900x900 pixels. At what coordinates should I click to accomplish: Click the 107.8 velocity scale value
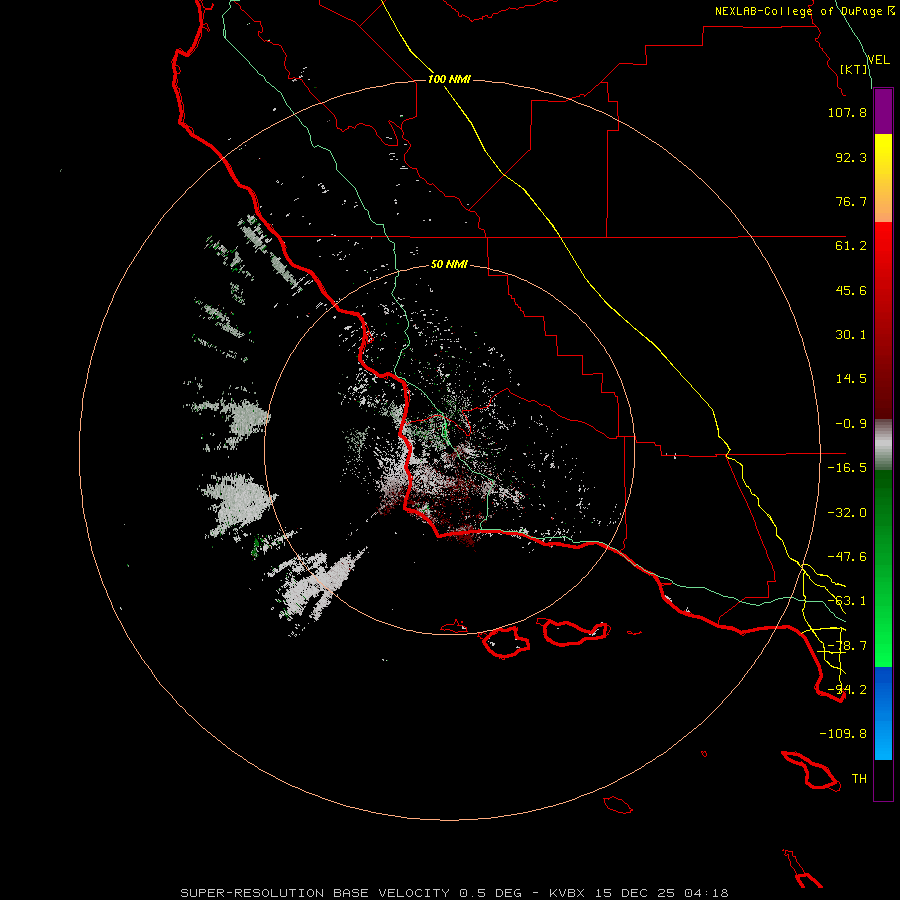click(x=847, y=112)
